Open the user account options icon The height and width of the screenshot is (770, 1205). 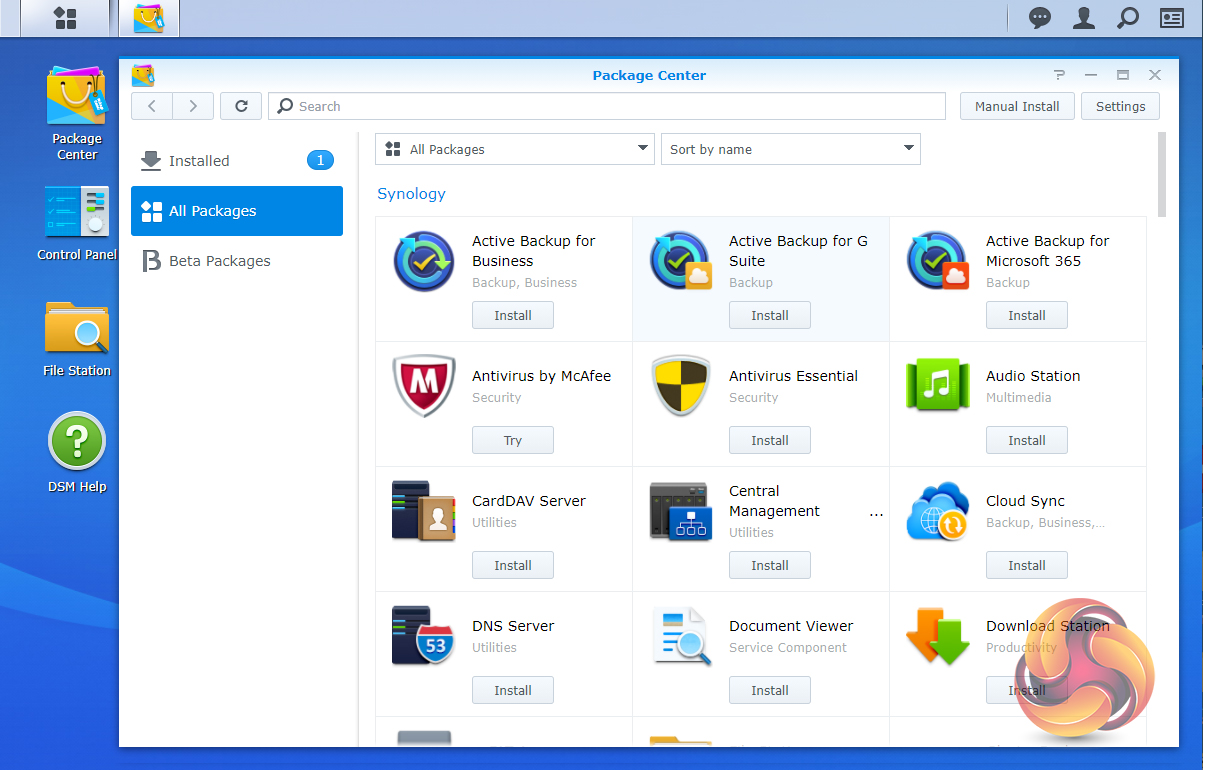tap(1083, 18)
